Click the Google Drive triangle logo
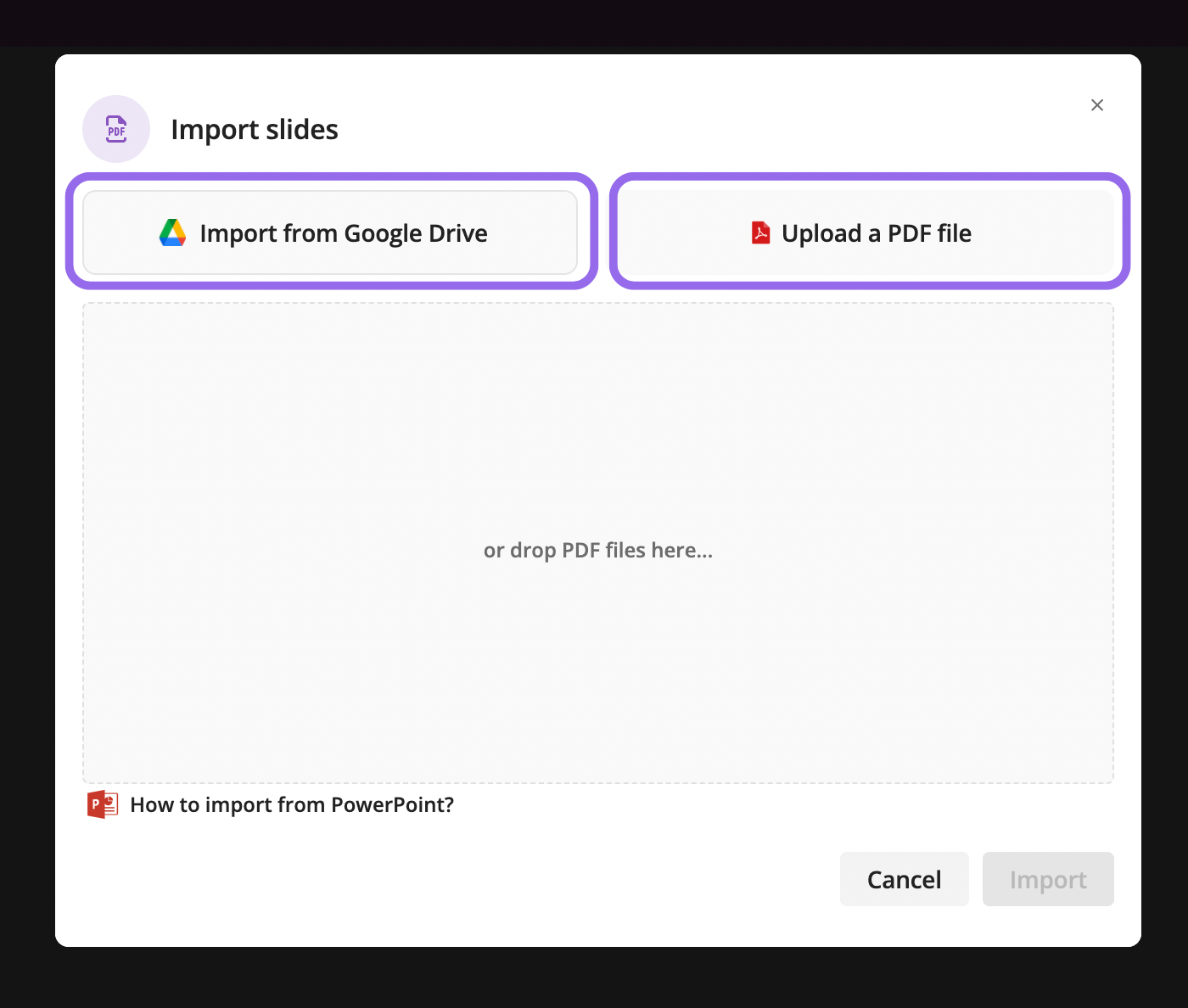 coord(173,232)
